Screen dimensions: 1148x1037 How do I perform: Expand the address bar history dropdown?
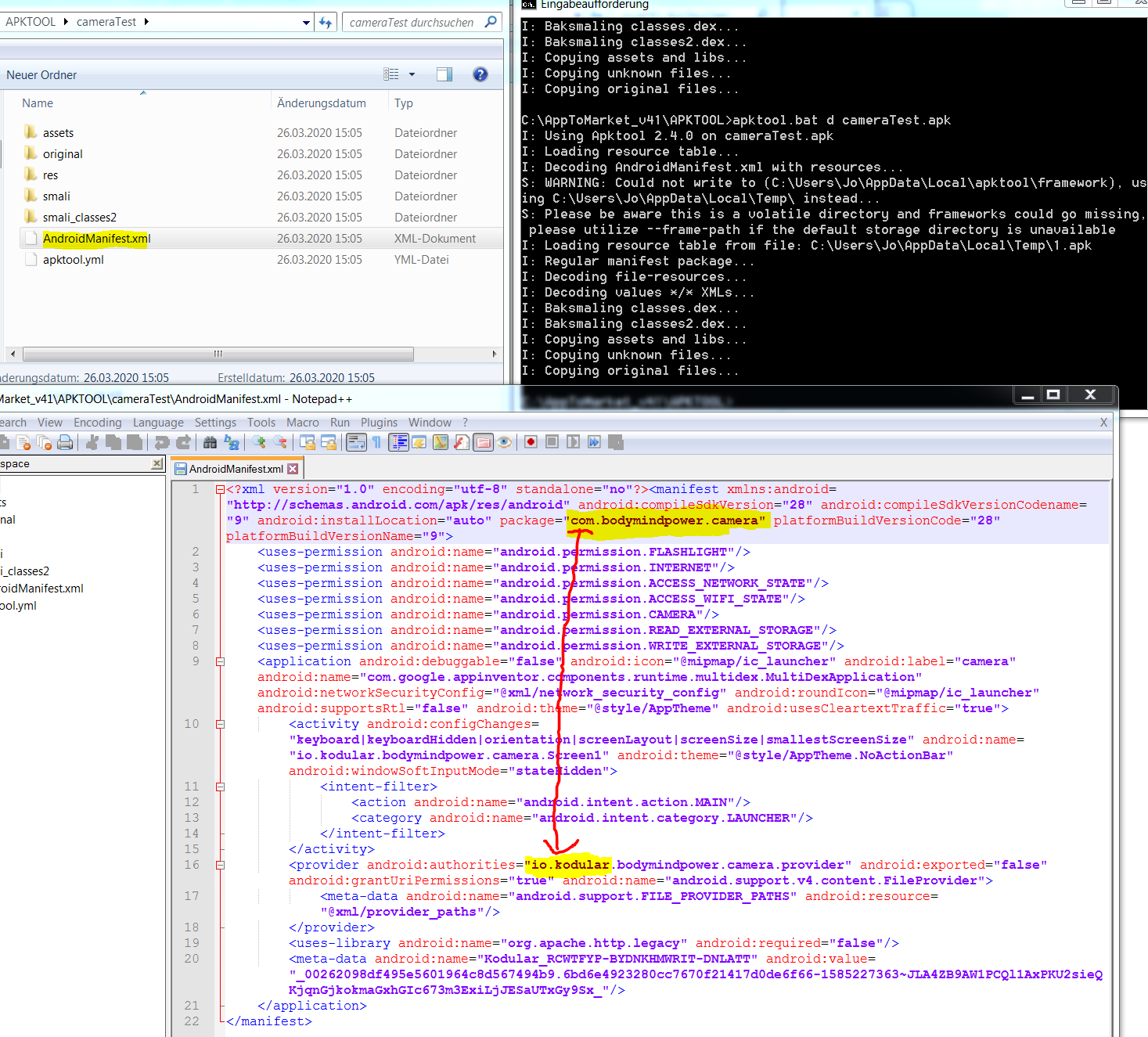306,23
